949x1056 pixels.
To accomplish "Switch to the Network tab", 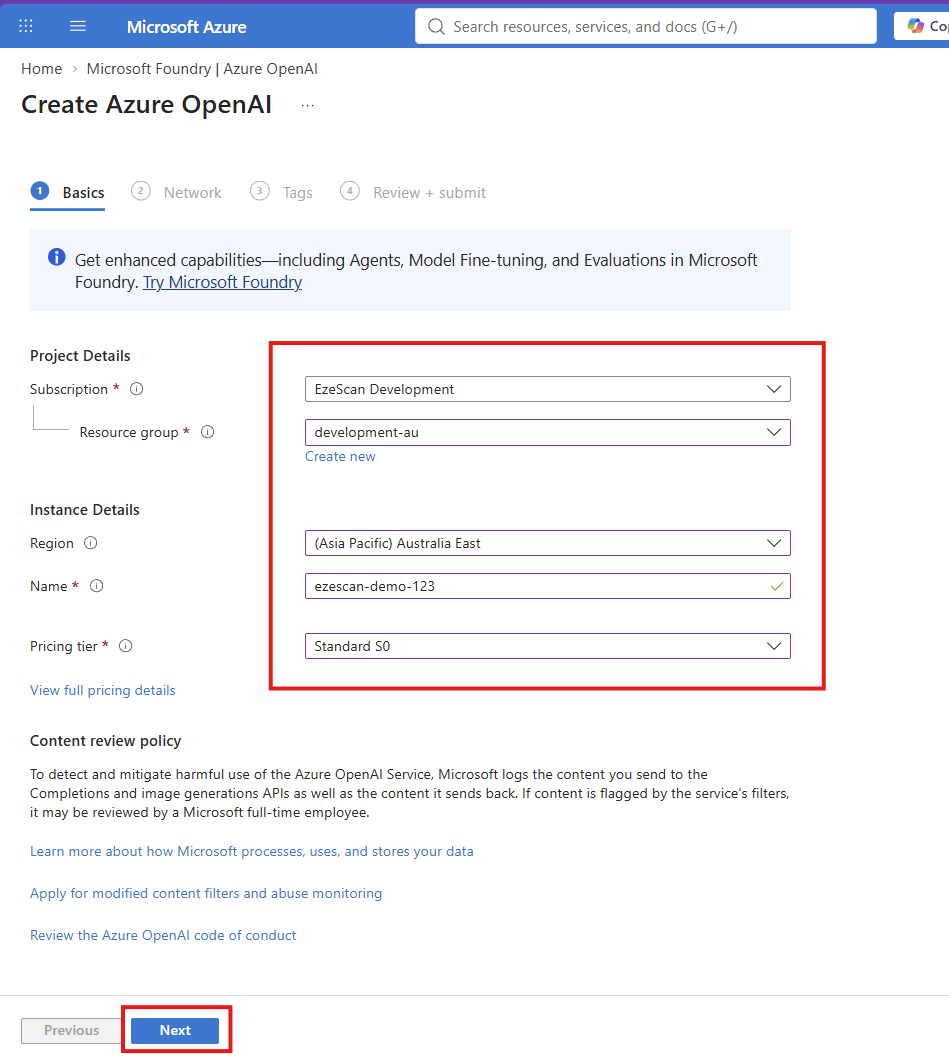I will pyautogui.click(x=176, y=193).
